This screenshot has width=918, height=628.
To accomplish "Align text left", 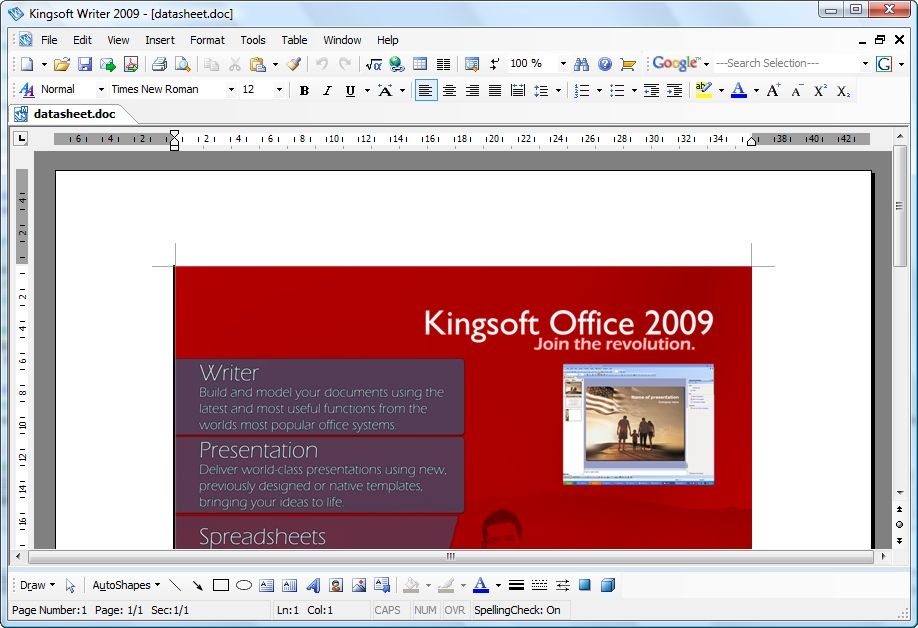I will coord(426,91).
